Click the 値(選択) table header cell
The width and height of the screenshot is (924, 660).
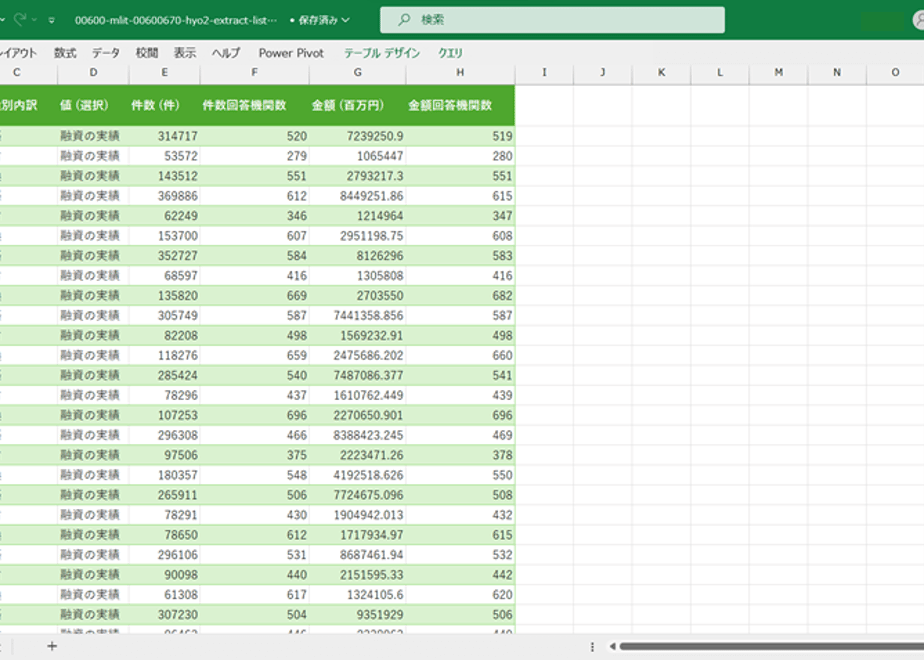(x=93, y=105)
